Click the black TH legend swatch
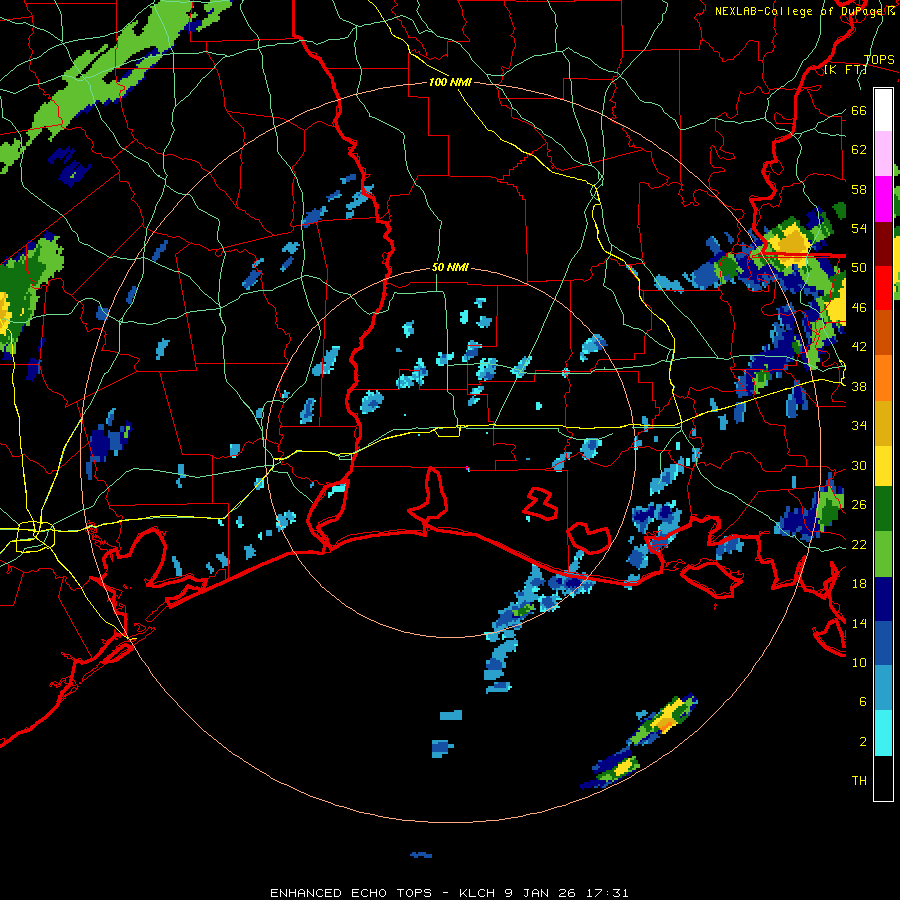This screenshot has width=900, height=900. point(883,778)
